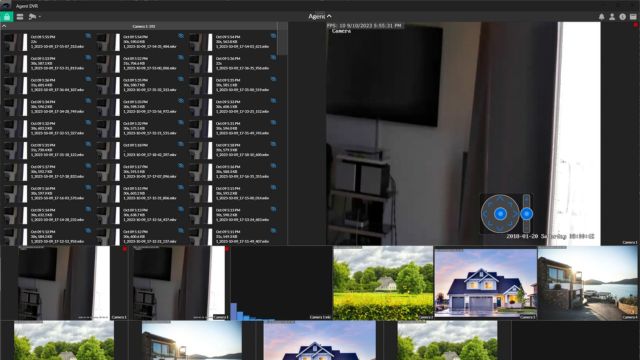The width and height of the screenshot is (640, 360).
Task: Click the round info icon beside the account icon
Action: click(x=622, y=17)
